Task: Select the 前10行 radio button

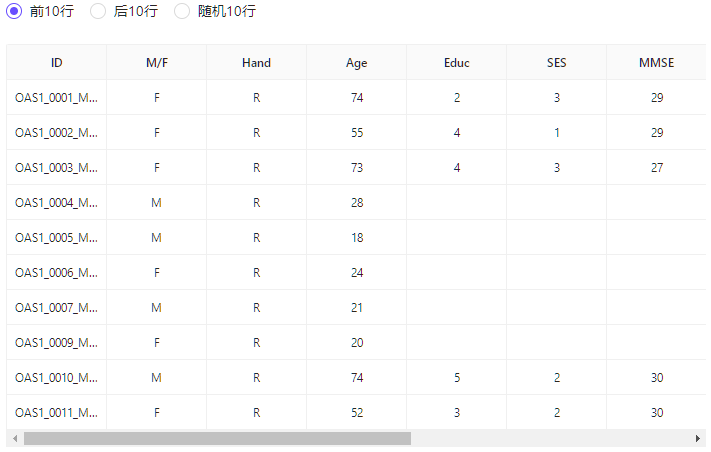Action: coord(14,12)
